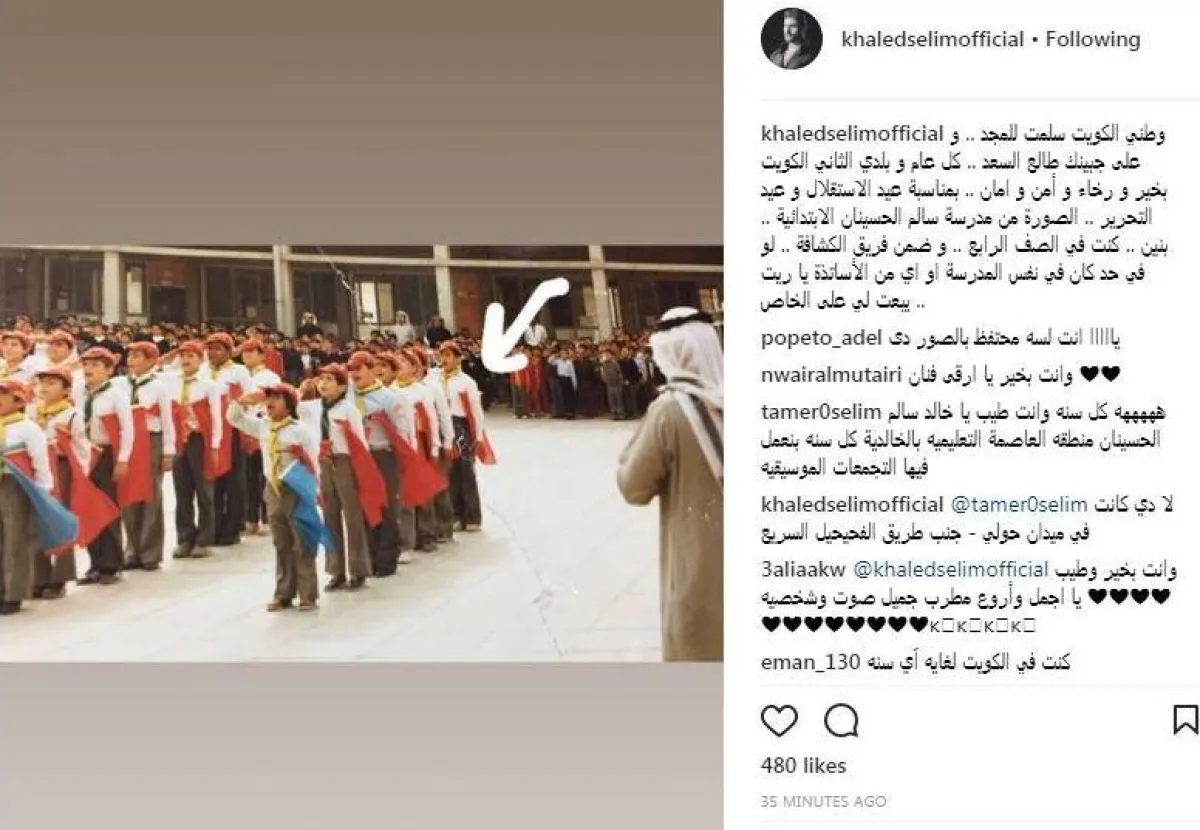Like the post with heart icon

point(779,720)
